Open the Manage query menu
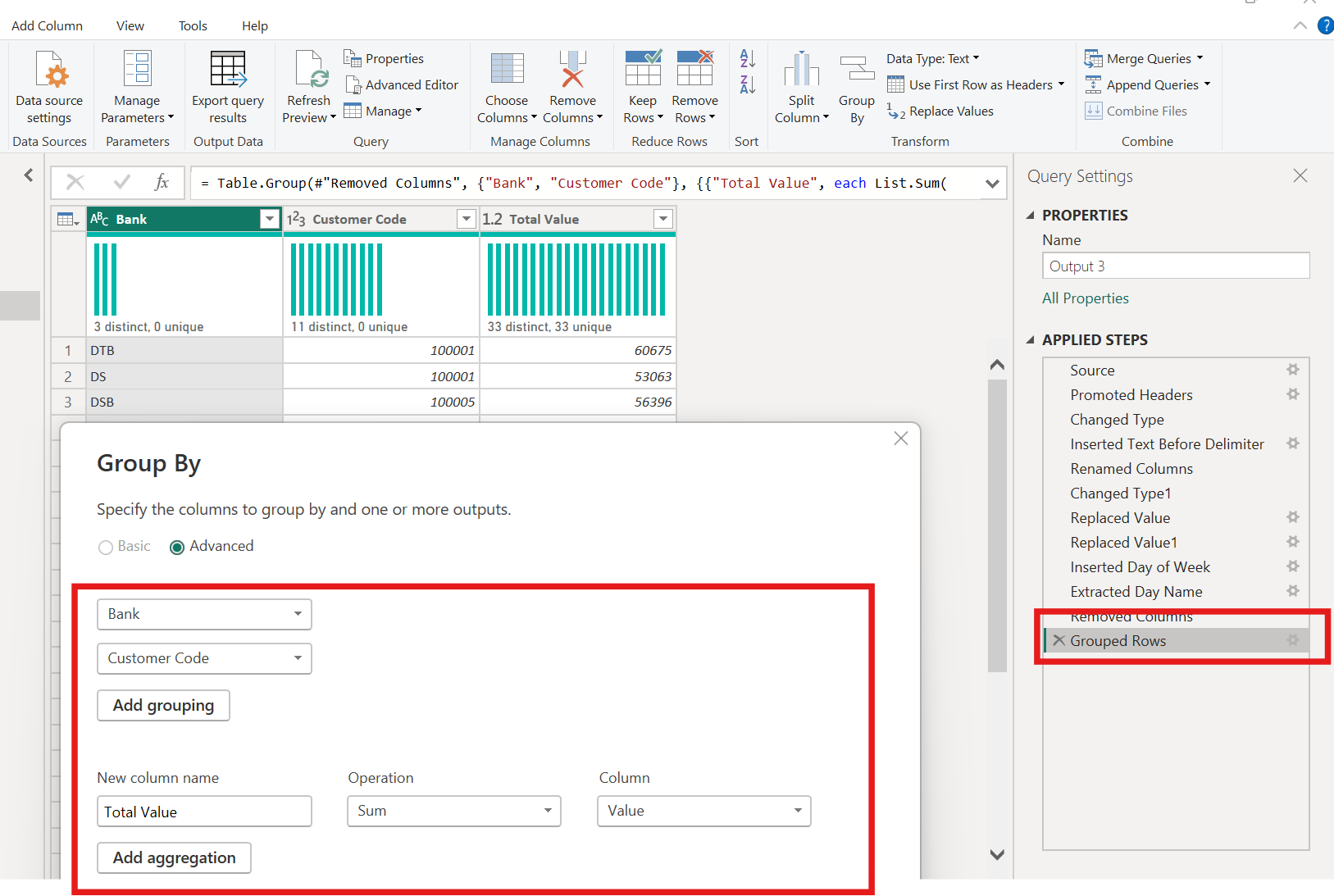1334x896 pixels. point(383,111)
